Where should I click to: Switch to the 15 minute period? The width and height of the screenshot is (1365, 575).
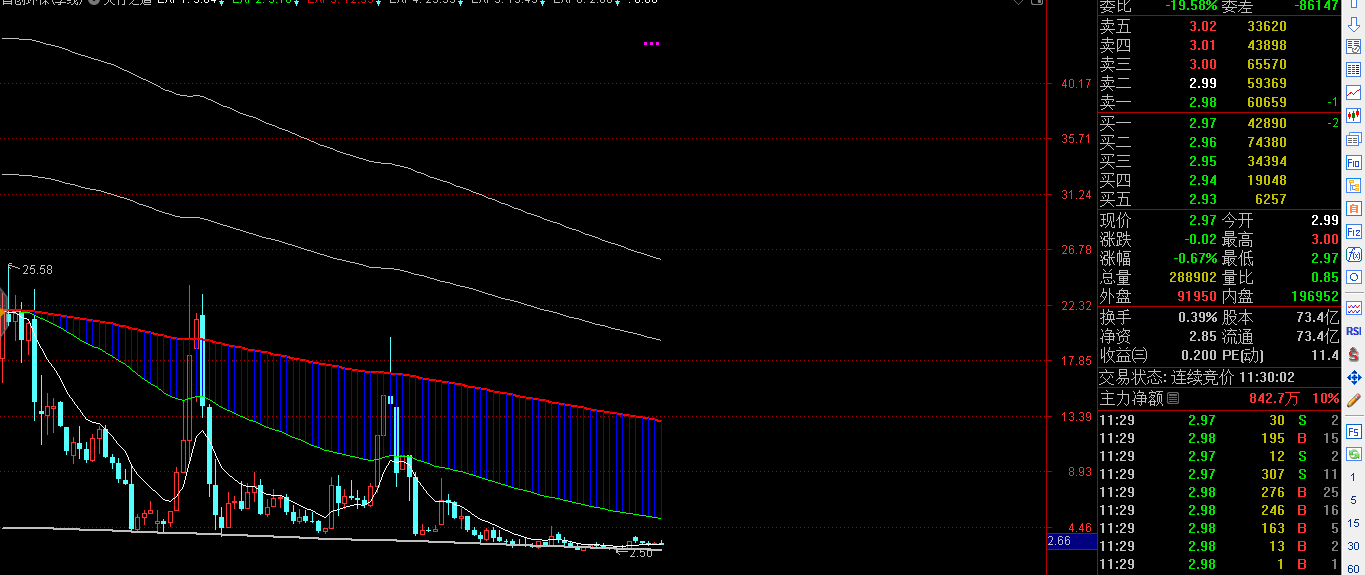point(1354,524)
